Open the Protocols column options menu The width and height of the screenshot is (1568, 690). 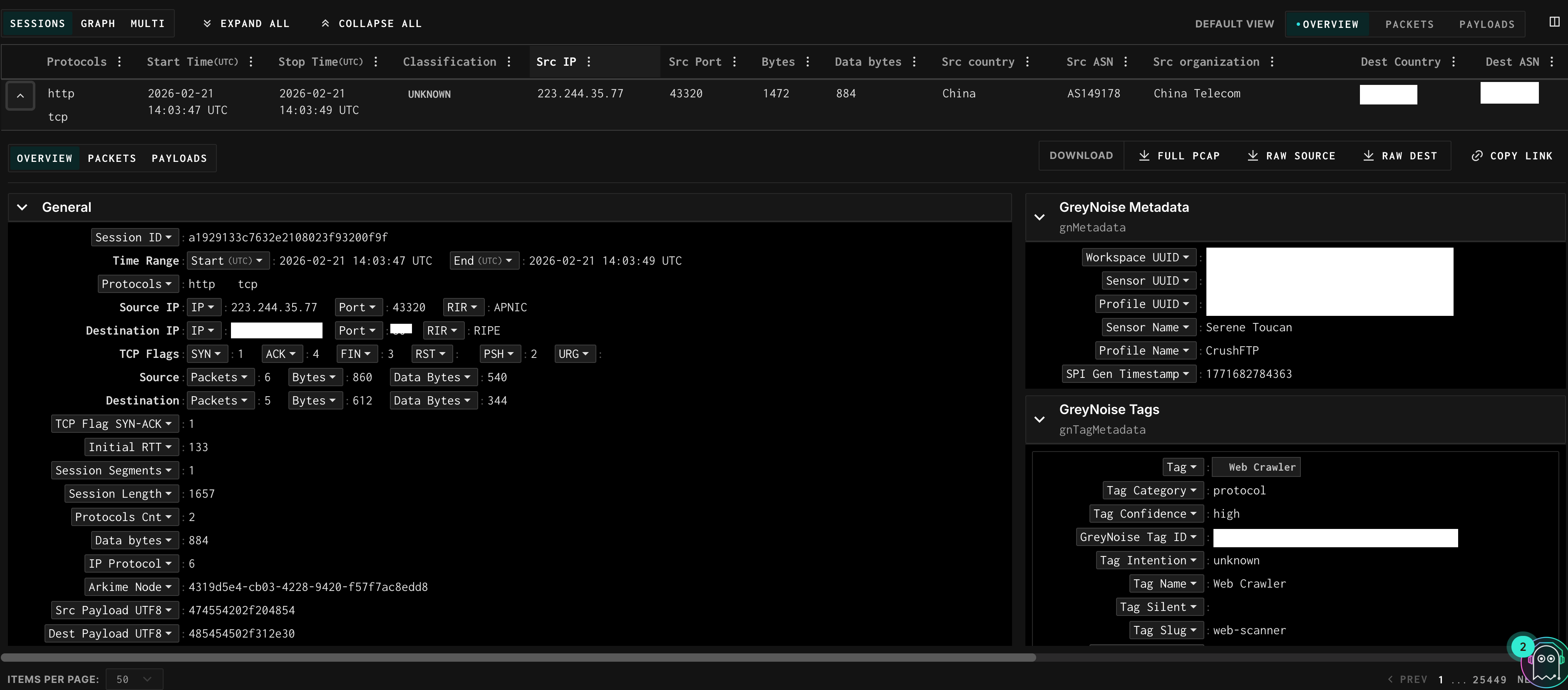119,62
